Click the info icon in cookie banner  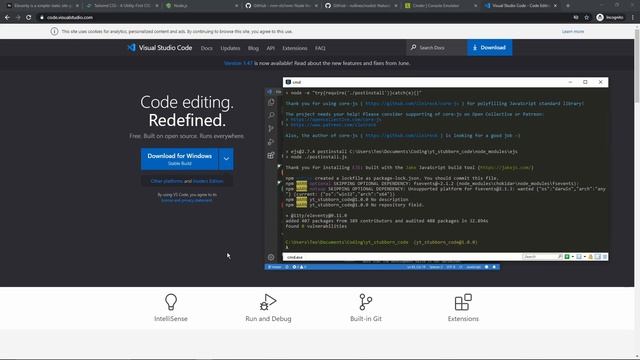coord(54,31)
